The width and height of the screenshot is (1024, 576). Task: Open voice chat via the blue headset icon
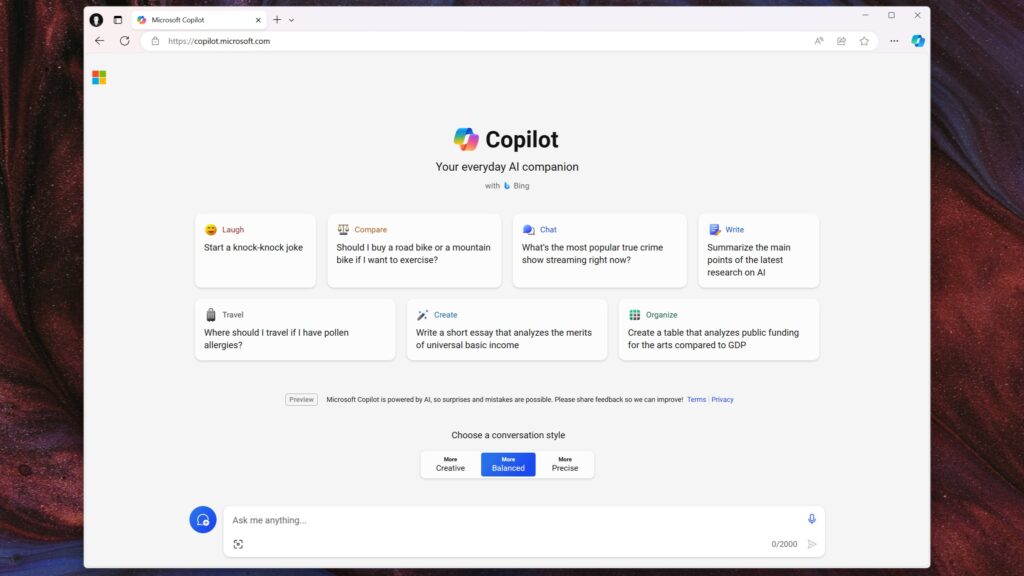[203, 520]
